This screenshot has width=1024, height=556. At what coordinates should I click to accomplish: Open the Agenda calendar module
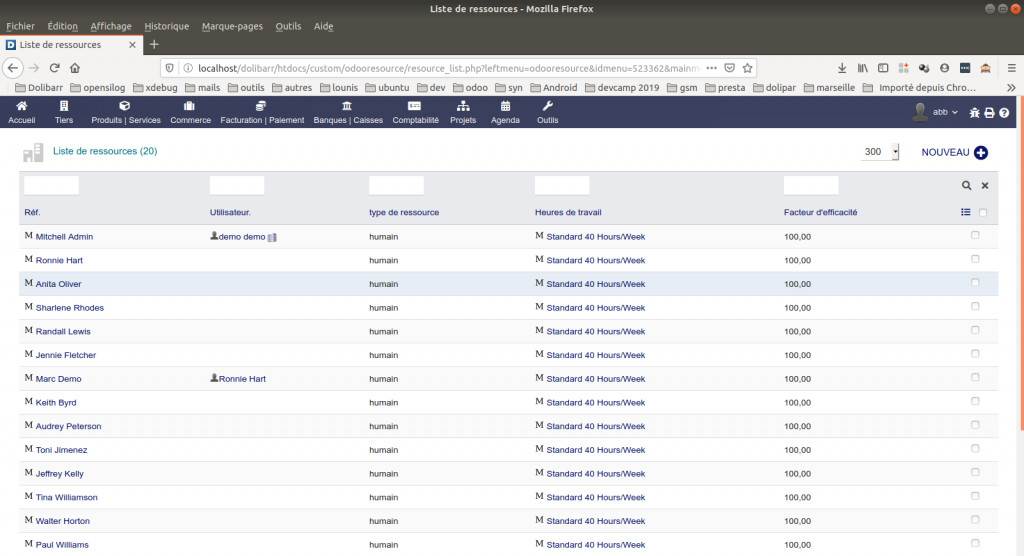coord(505,111)
